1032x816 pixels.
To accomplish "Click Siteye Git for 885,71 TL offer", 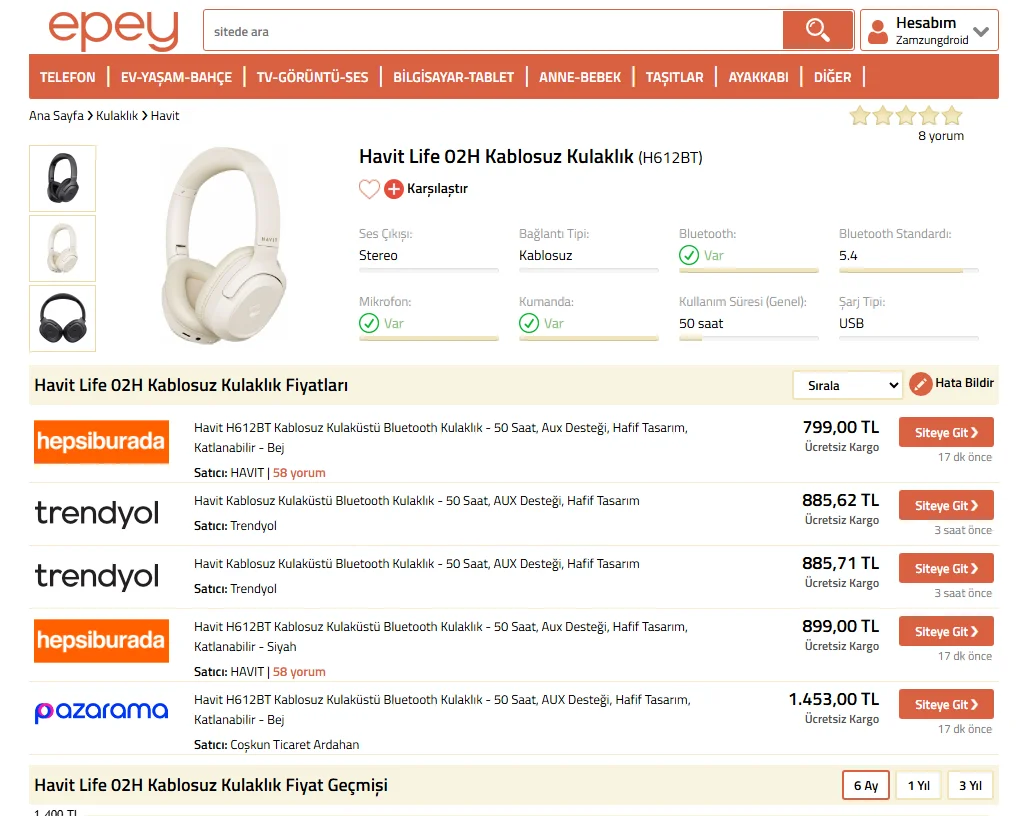I will [946, 569].
